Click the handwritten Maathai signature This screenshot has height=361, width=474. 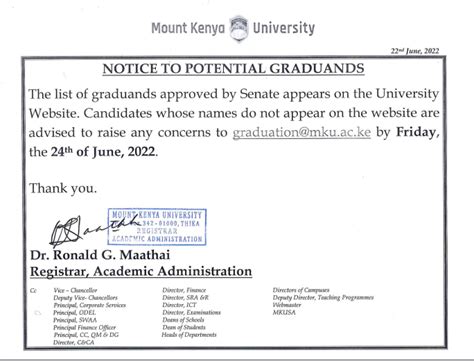tap(93, 229)
